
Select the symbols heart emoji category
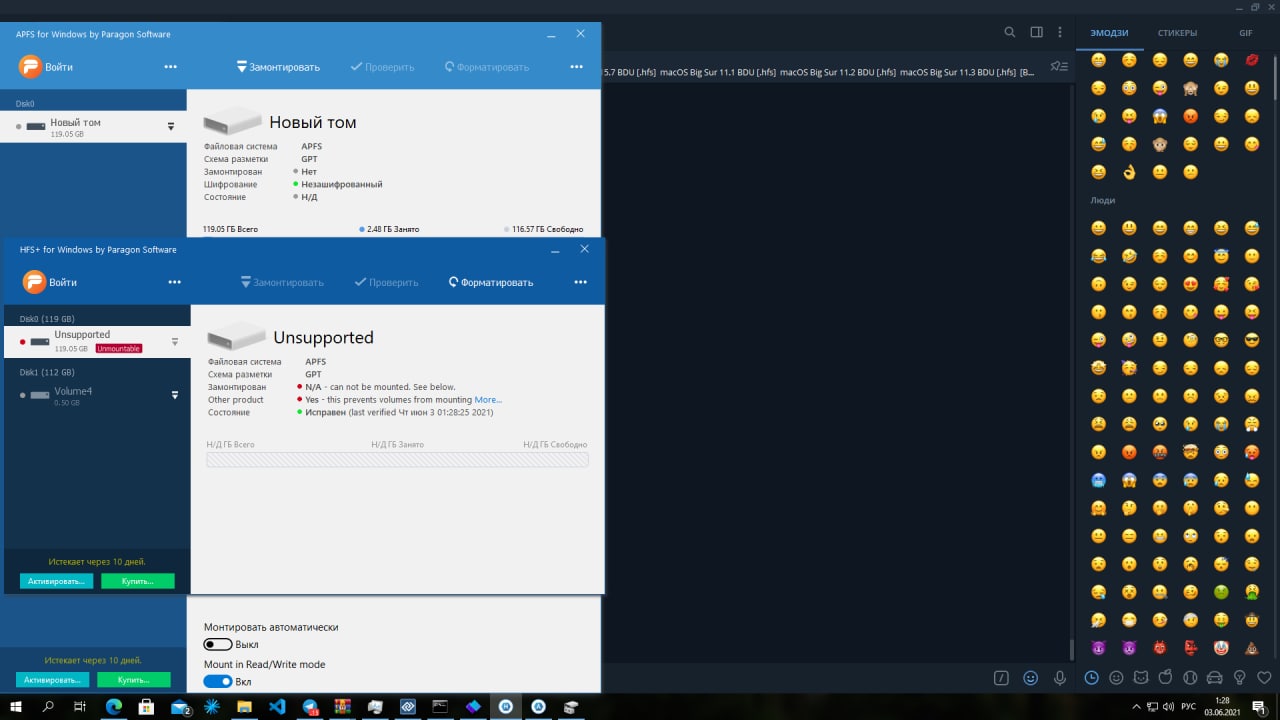[1264, 678]
